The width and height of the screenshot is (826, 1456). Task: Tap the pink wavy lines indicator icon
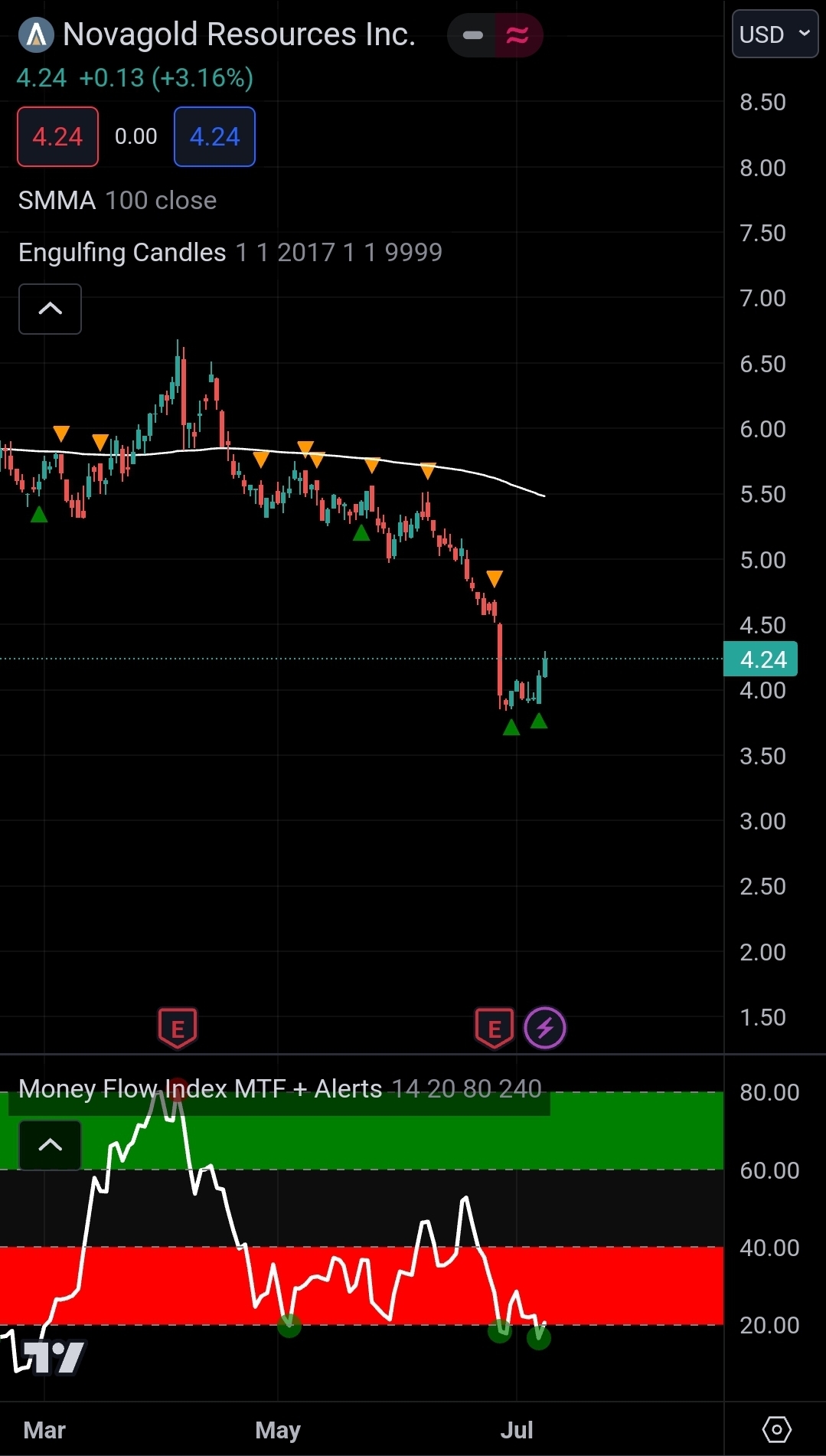click(x=517, y=35)
